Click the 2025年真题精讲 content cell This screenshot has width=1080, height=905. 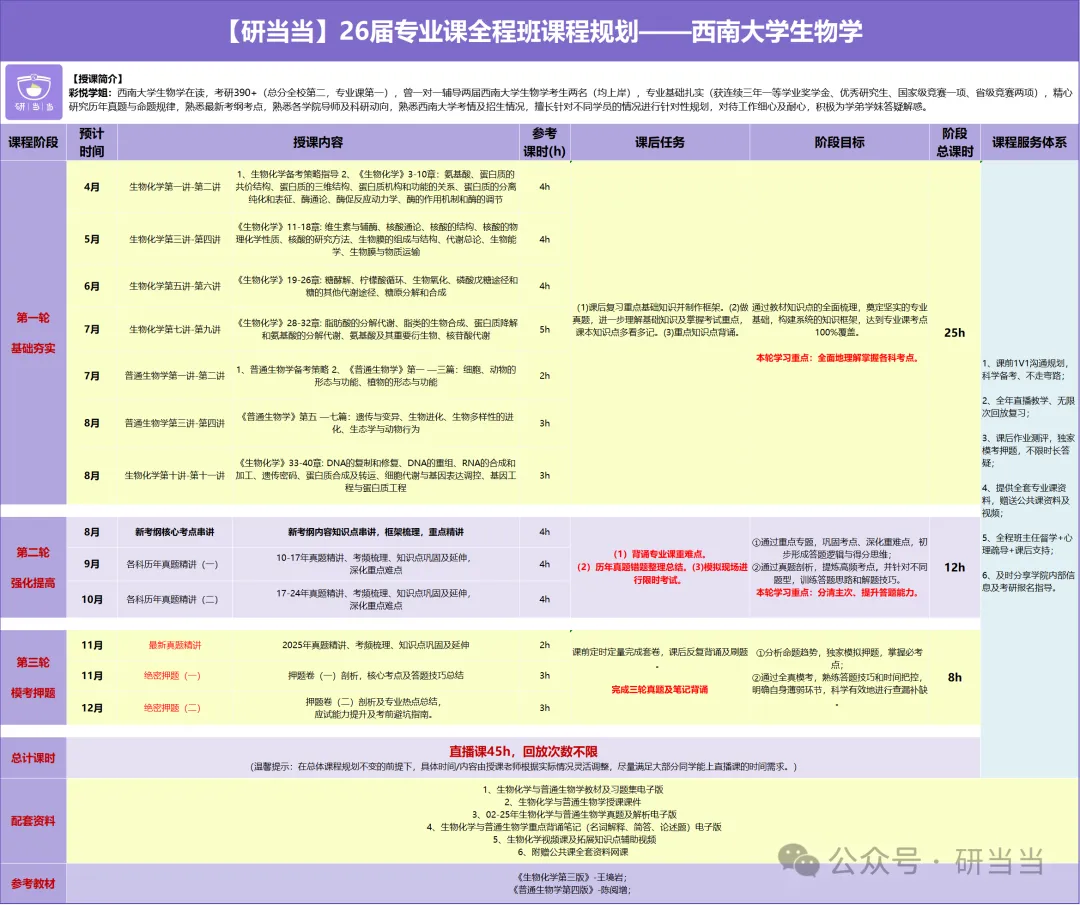click(376, 645)
